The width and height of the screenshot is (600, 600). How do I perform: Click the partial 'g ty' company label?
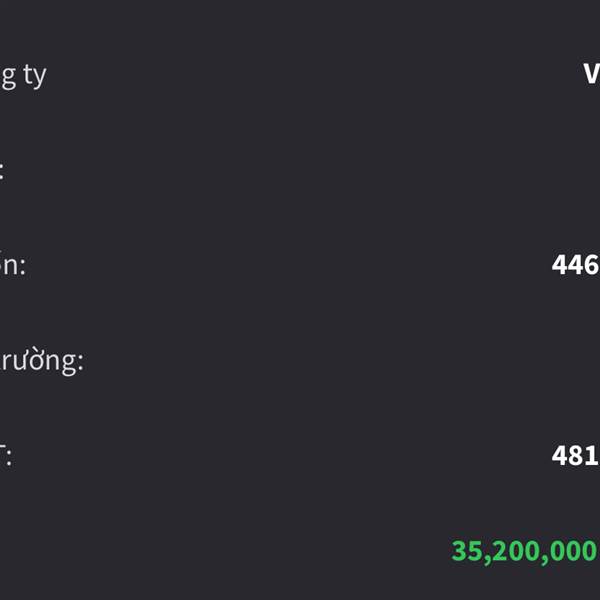tap(23, 77)
